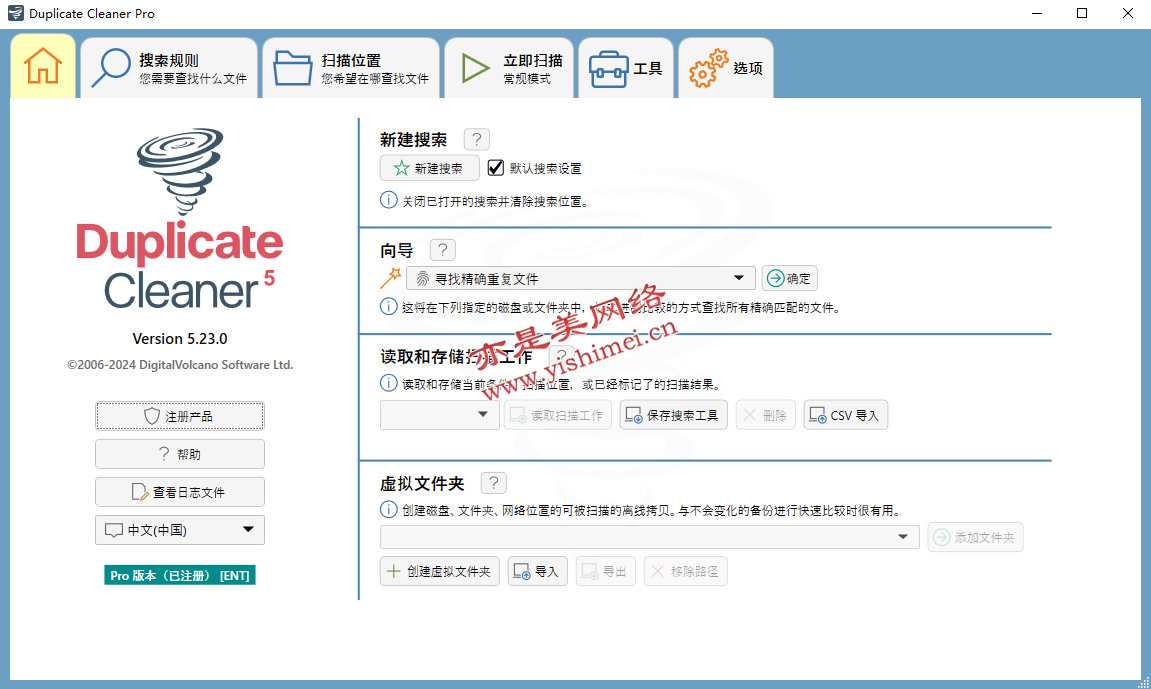Minimize the Duplicate Cleaner Pro window
Screen dimensions: 1151x689
1037,13
